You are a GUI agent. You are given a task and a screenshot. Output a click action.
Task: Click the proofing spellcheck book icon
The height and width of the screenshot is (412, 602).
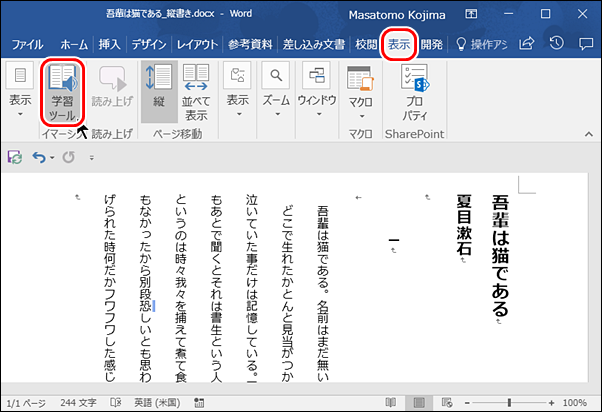click(x=116, y=403)
